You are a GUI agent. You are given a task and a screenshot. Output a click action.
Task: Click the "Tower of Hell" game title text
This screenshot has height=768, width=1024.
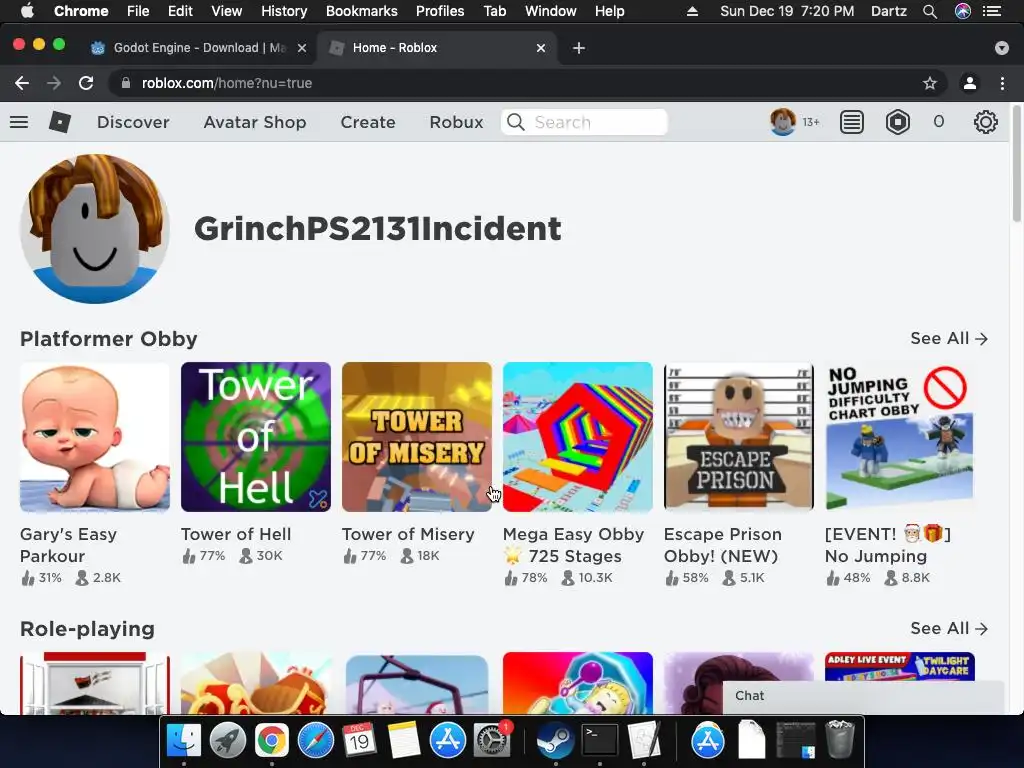click(x=236, y=534)
